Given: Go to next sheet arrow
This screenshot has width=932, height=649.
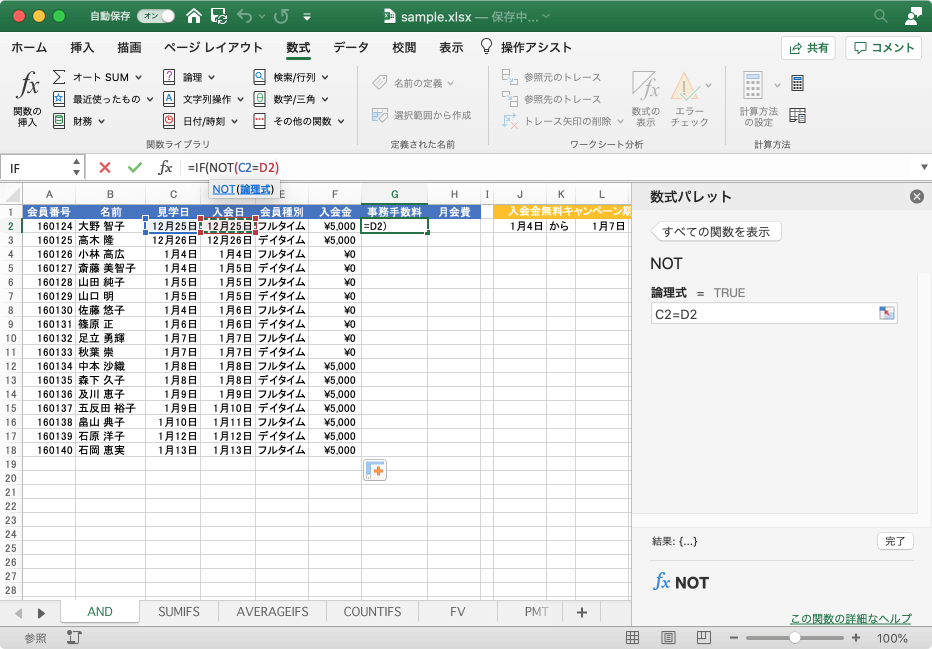Looking at the screenshot, I should tap(41, 613).
